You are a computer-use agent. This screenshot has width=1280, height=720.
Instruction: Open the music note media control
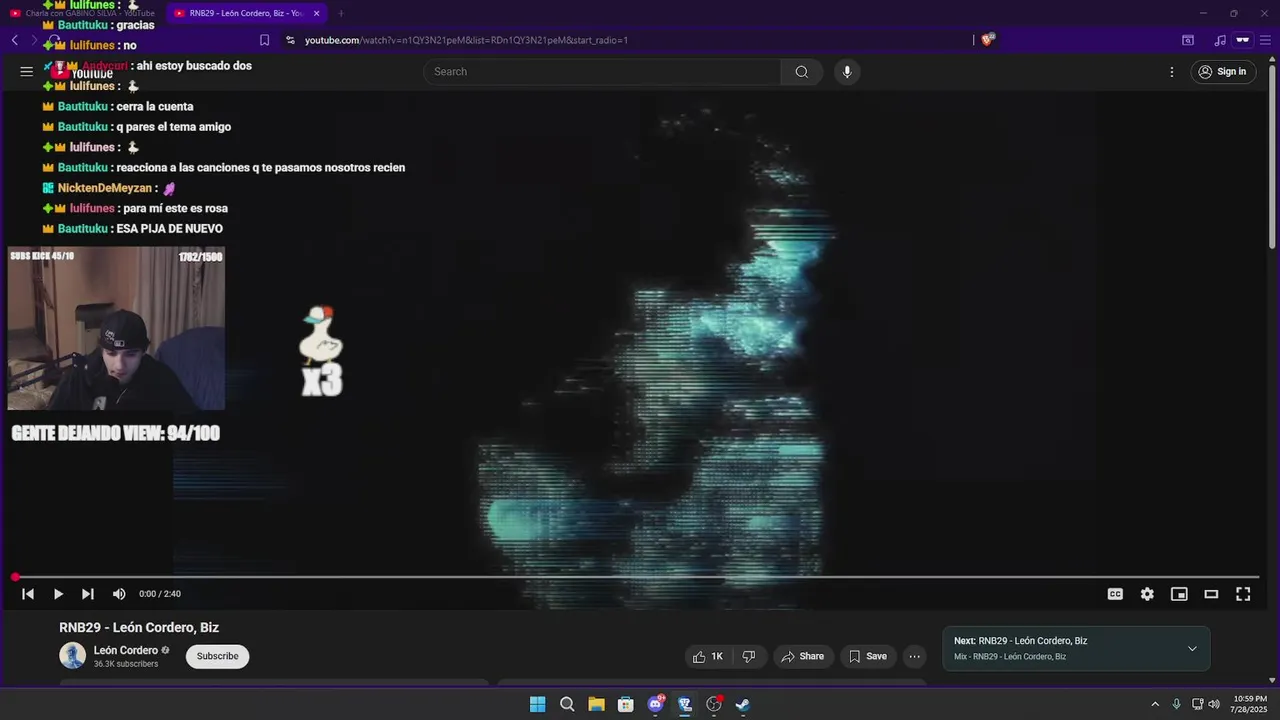(1219, 40)
